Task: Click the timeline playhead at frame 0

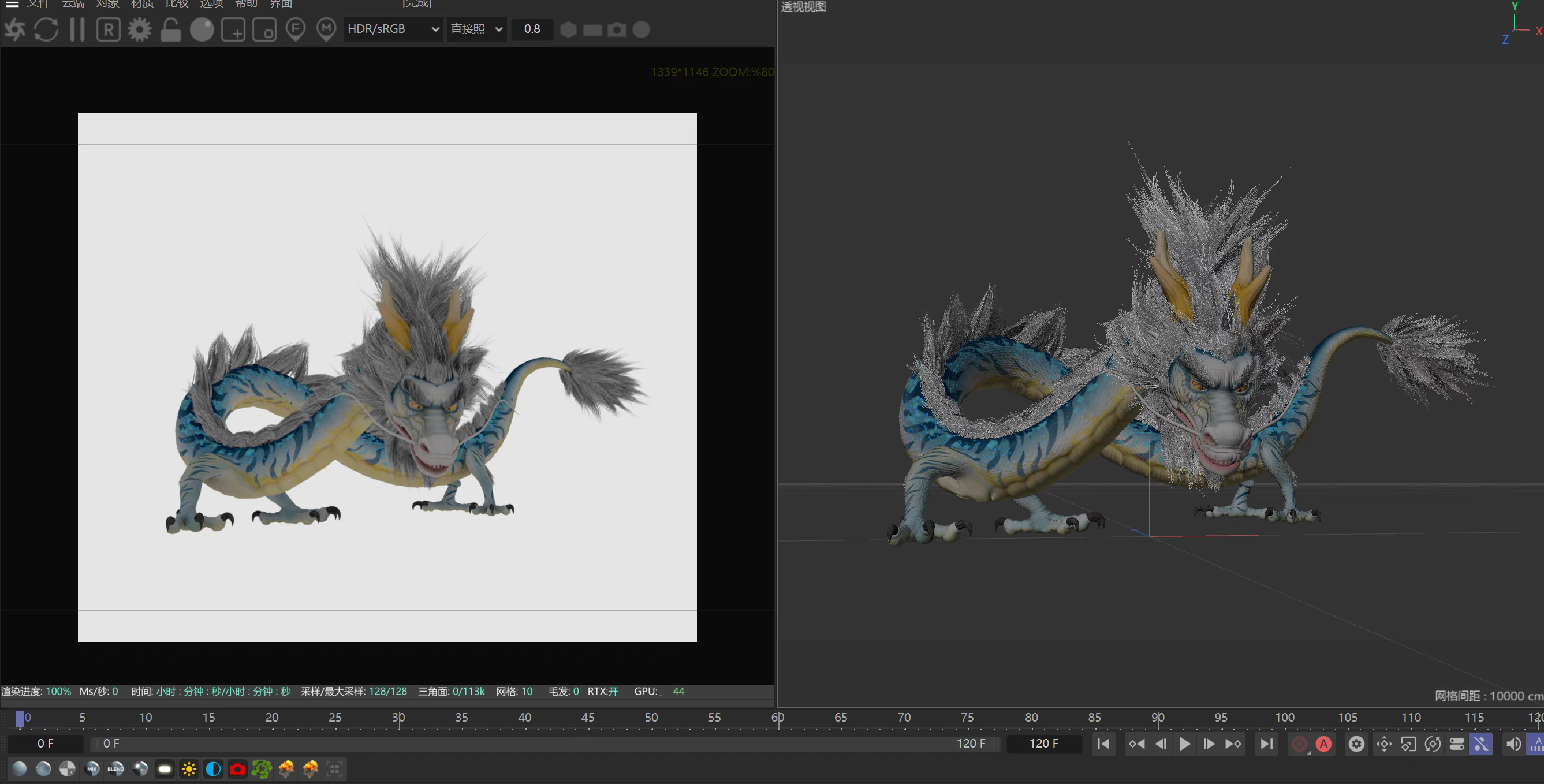Action: coord(20,719)
